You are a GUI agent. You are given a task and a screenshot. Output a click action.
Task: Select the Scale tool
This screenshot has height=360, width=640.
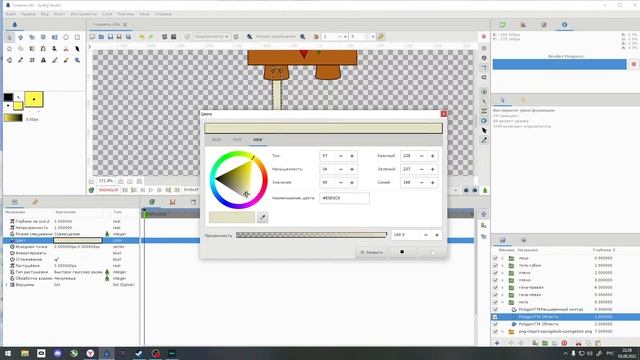click(32, 37)
